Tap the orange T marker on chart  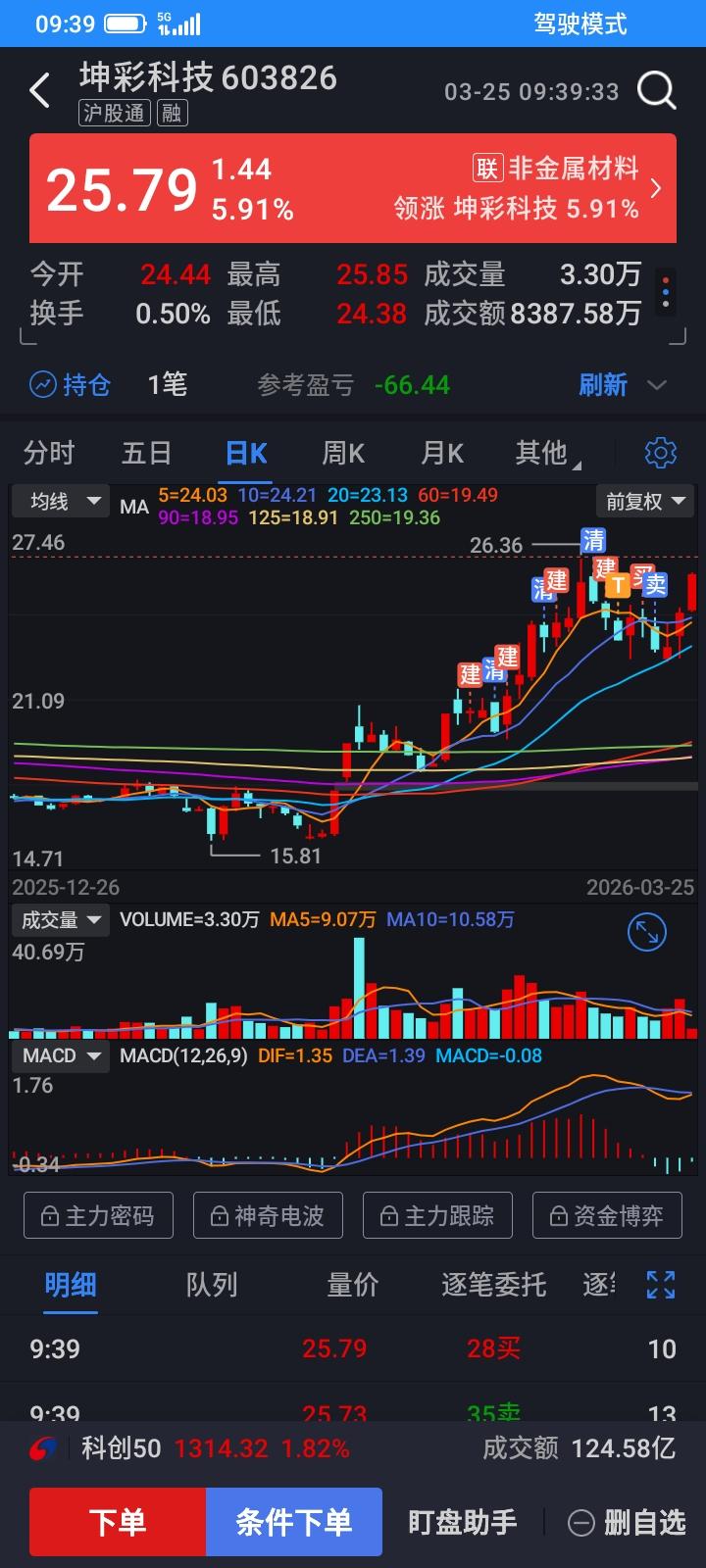(x=618, y=586)
